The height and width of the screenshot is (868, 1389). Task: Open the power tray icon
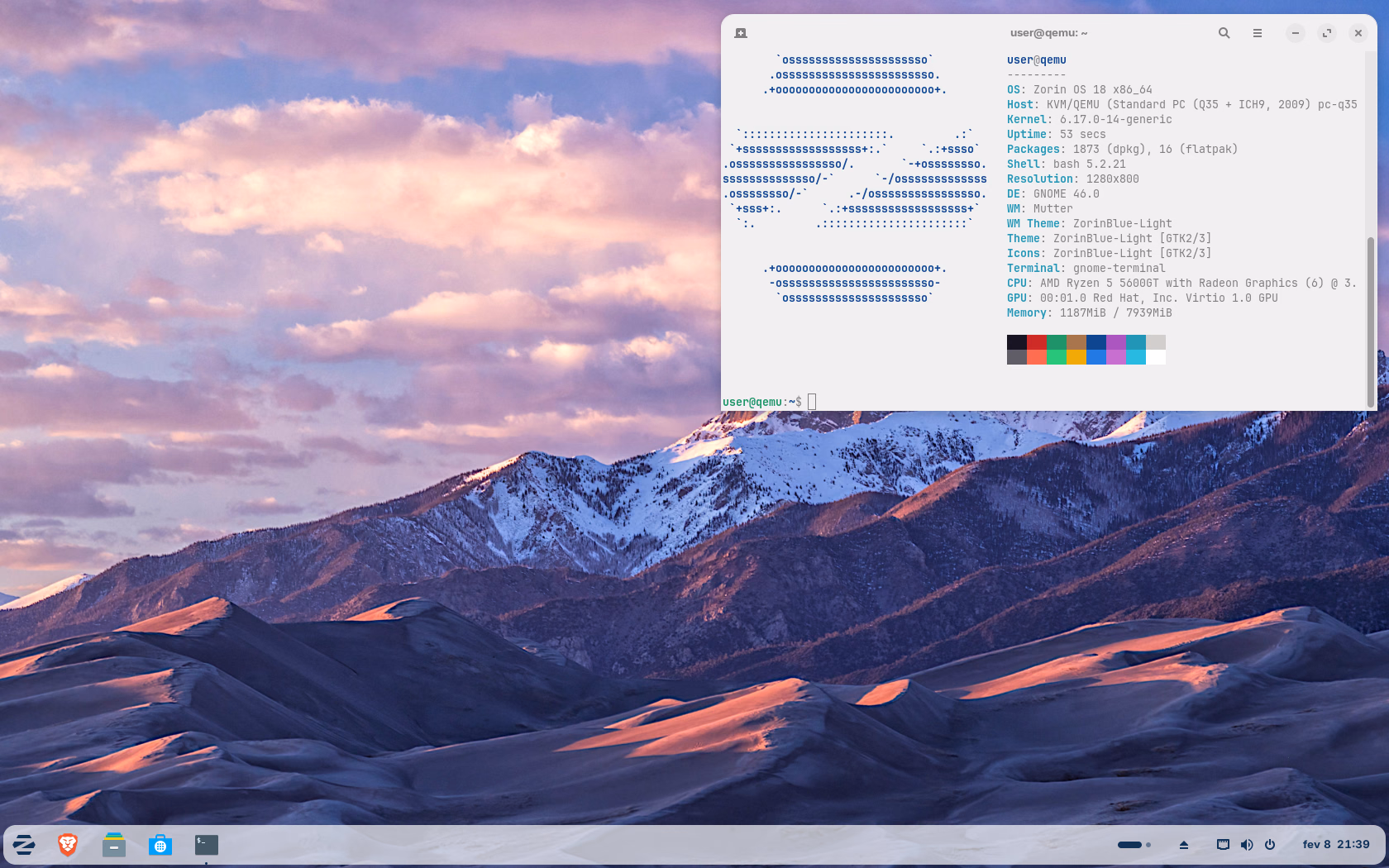pos(1270,845)
